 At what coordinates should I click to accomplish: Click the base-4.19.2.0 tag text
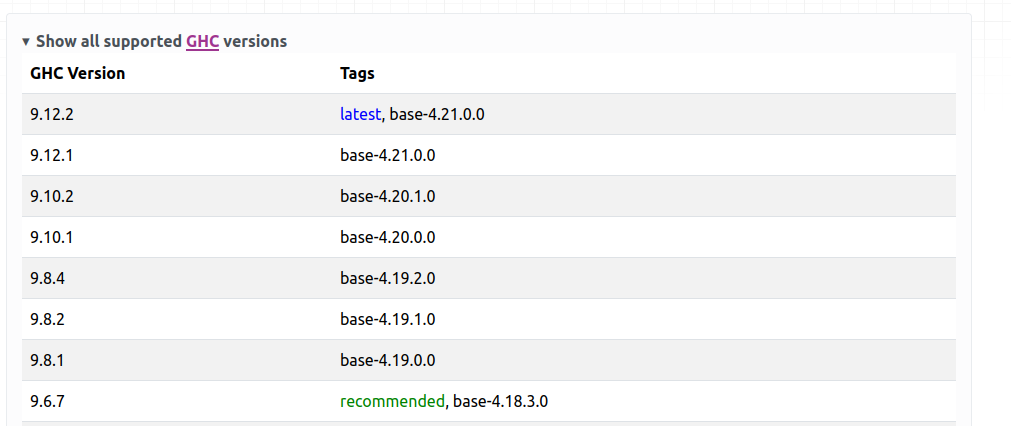click(x=388, y=278)
